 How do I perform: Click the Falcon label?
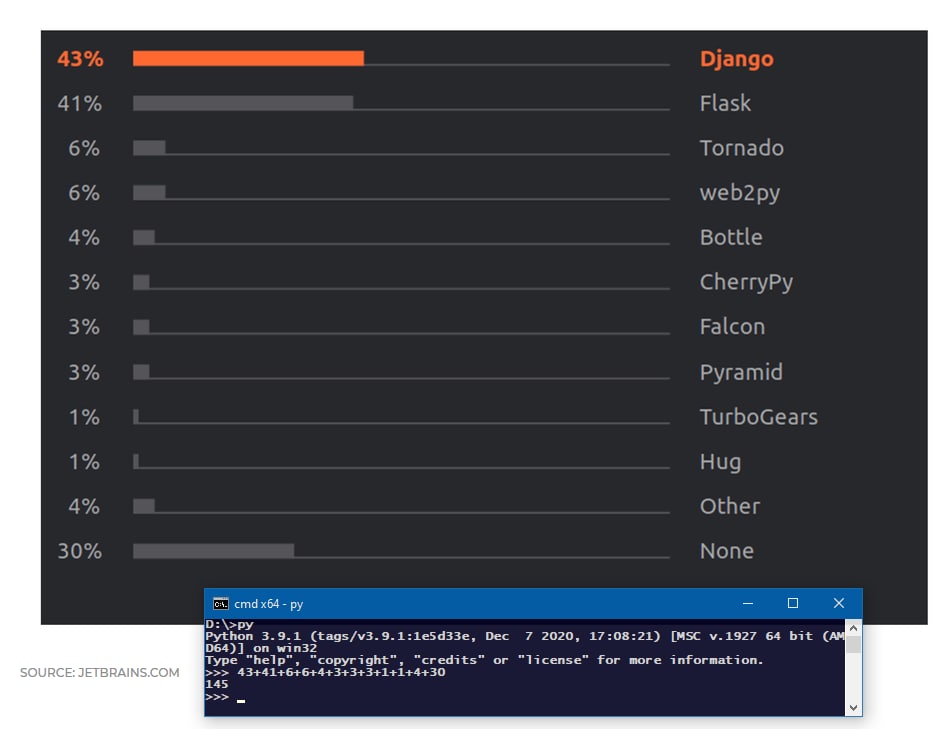click(732, 327)
